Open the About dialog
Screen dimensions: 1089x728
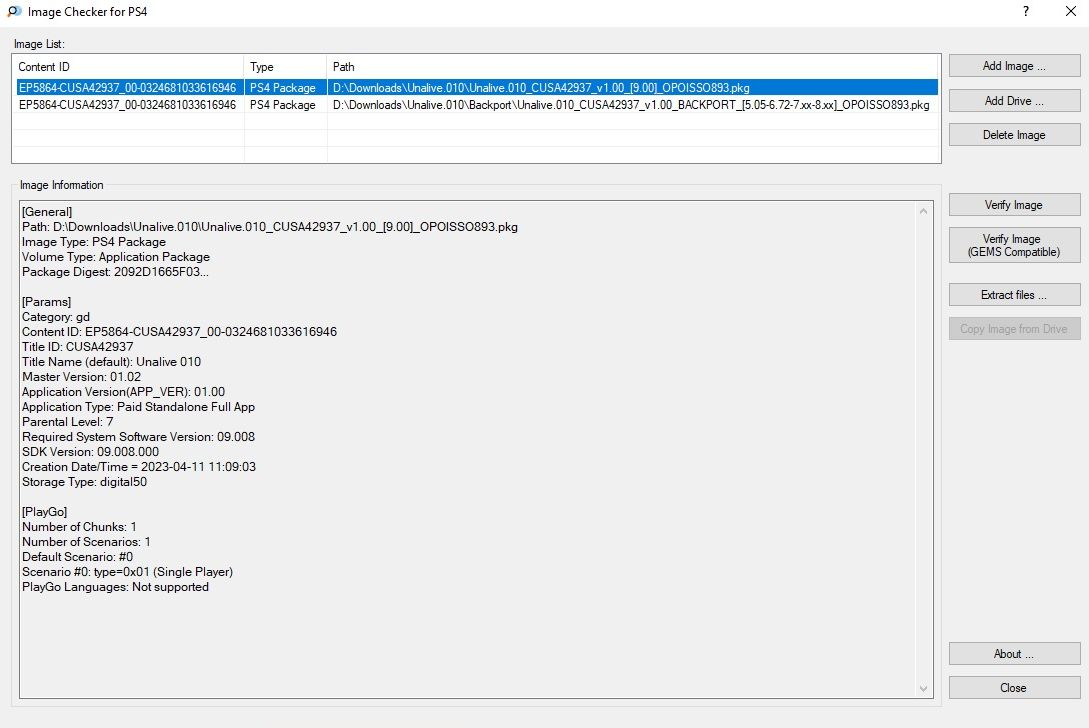[1014, 654]
